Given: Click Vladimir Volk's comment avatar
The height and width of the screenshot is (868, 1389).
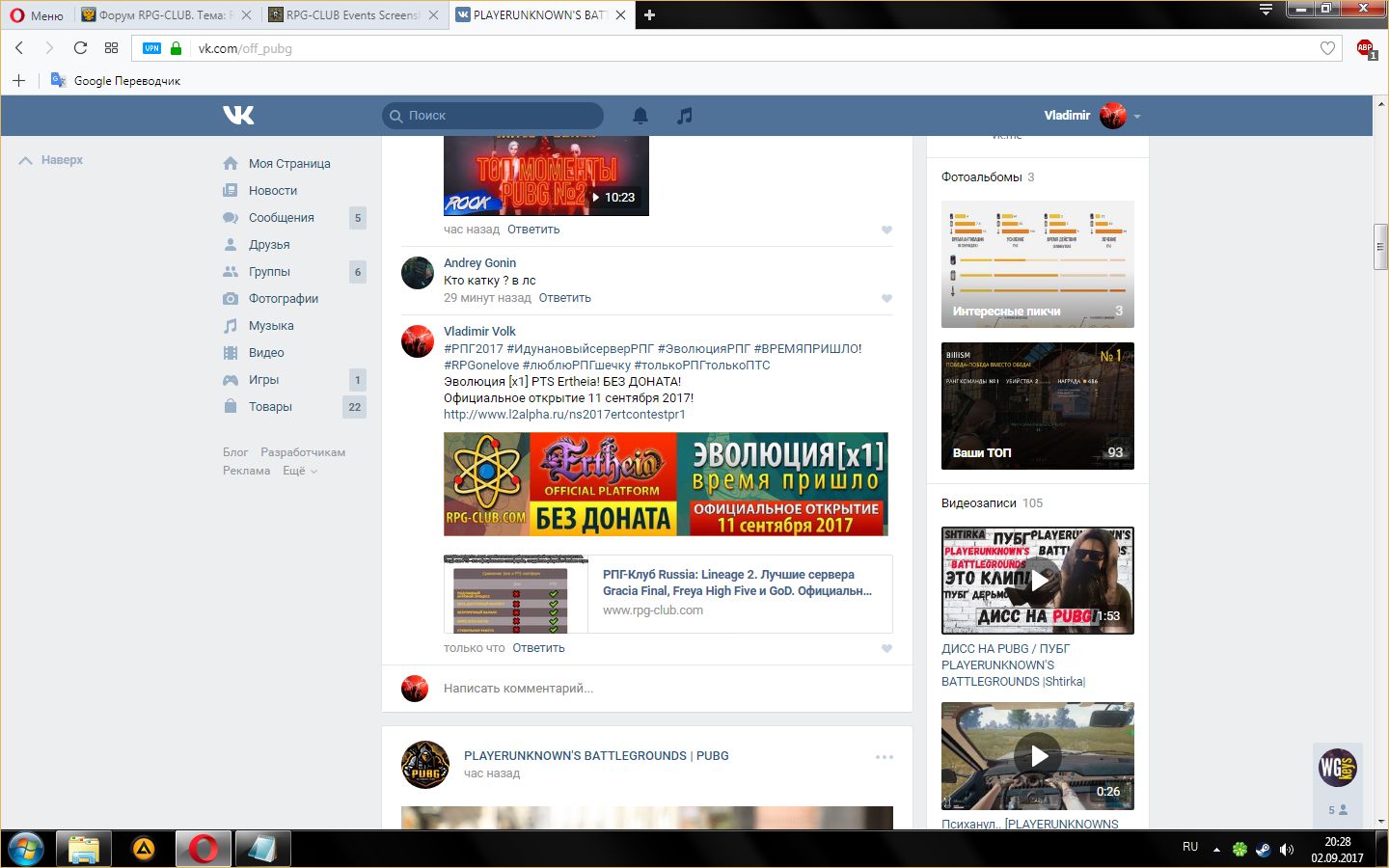Looking at the screenshot, I should tap(418, 341).
